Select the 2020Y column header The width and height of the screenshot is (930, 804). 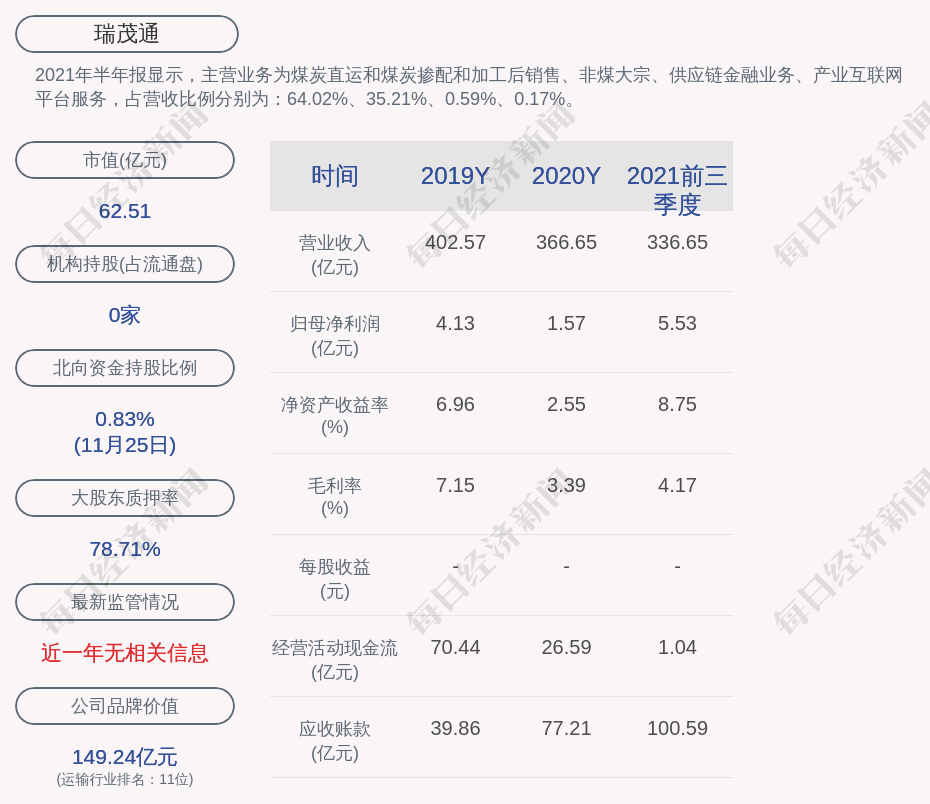click(x=566, y=176)
